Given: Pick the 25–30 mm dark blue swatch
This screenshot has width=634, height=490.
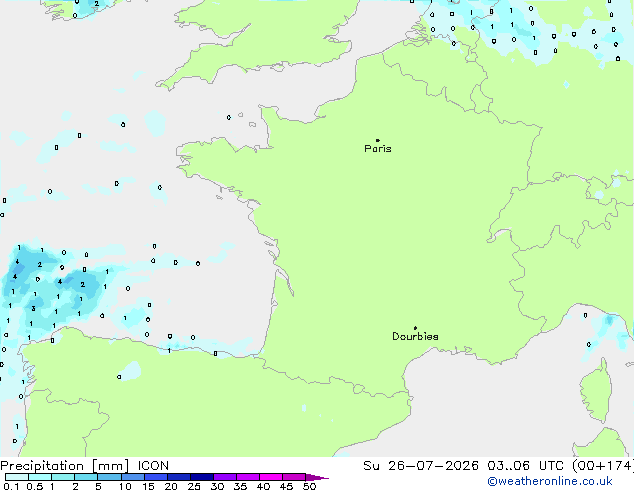Looking at the screenshot, I should (x=202, y=477).
